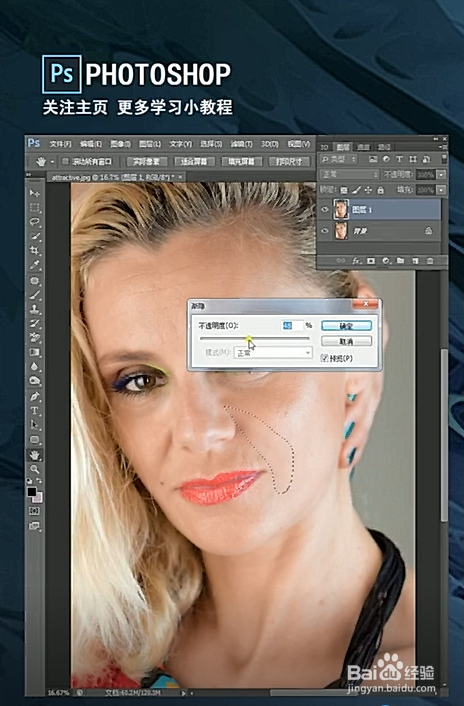This screenshot has width=464, height=706.
Task: Select the Path Selection tool
Action: [35, 425]
